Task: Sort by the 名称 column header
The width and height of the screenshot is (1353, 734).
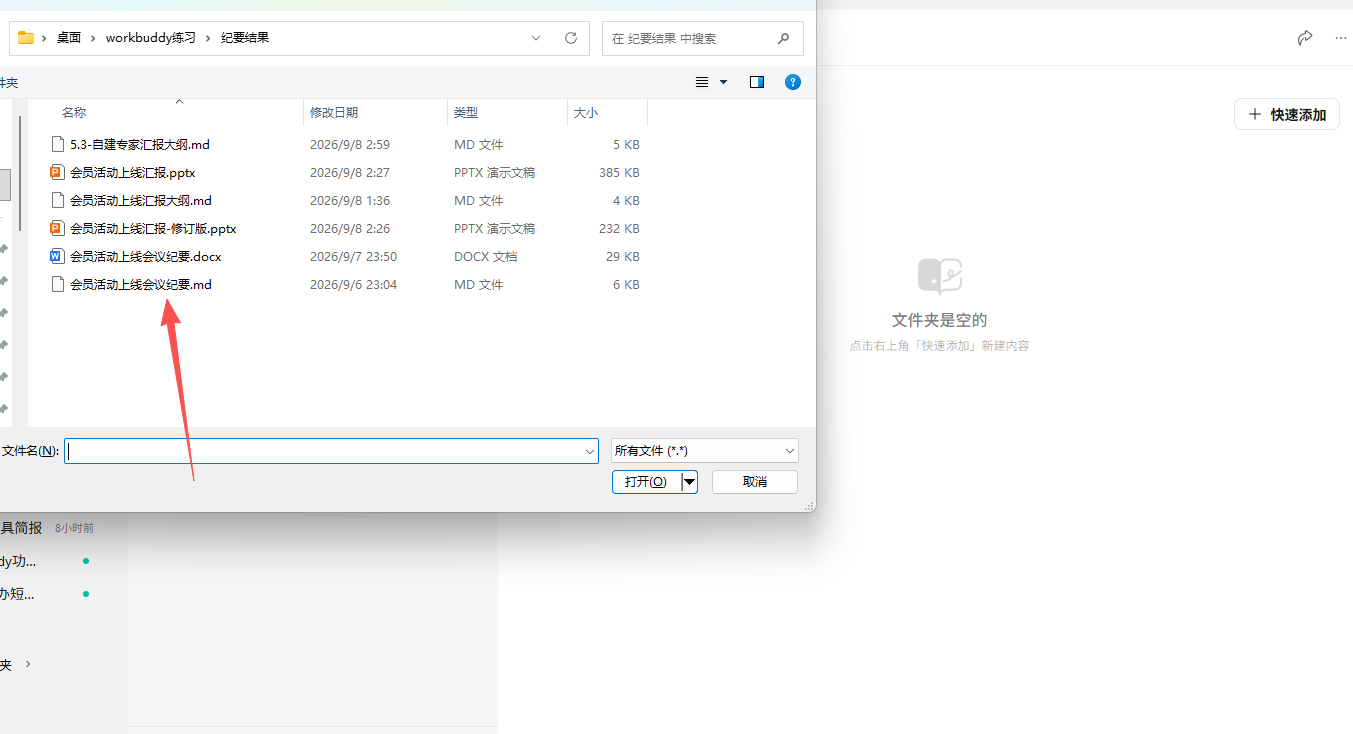Action: (74, 113)
